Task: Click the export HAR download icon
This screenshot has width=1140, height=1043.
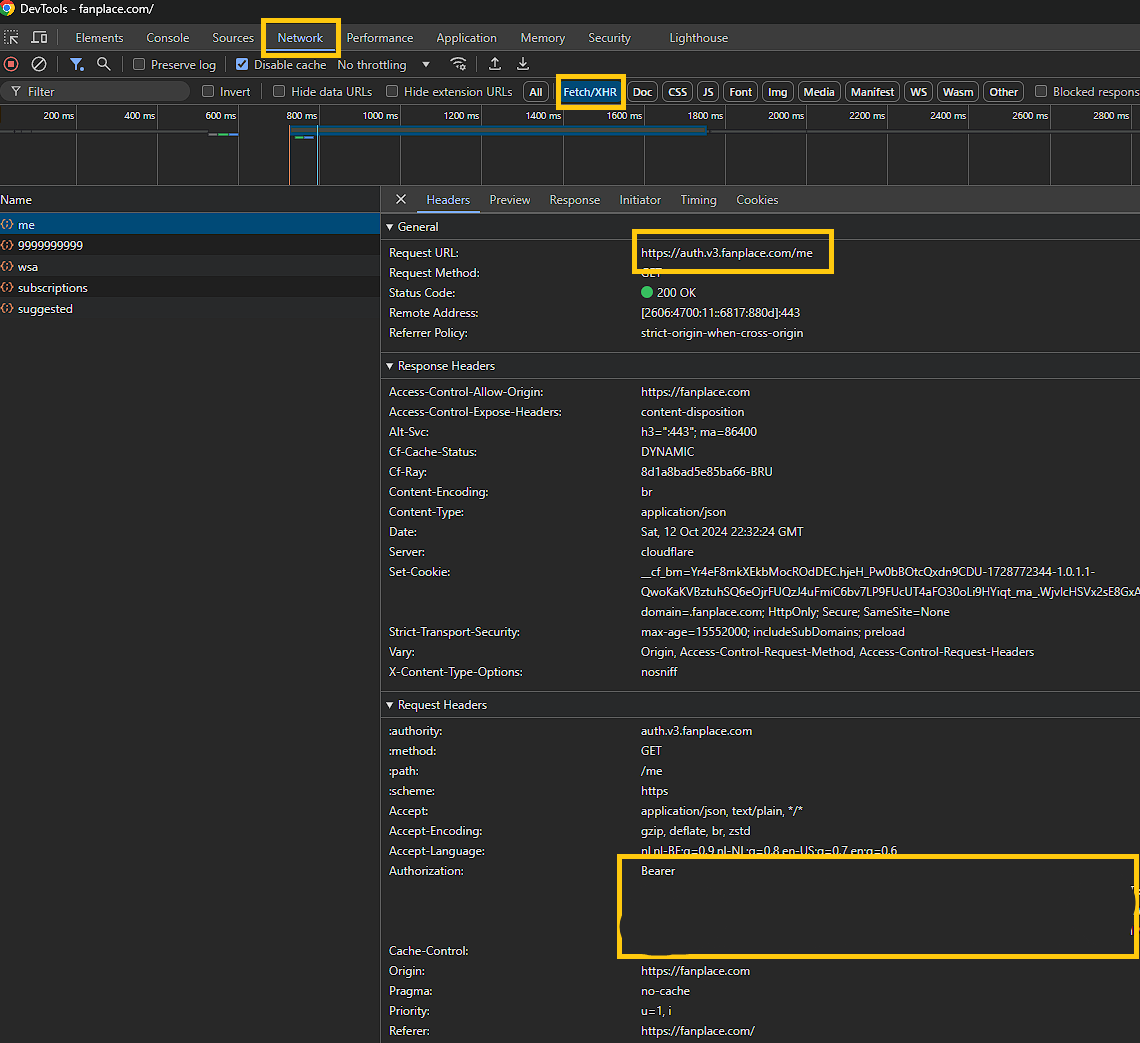Action: click(x=523, y=64)
